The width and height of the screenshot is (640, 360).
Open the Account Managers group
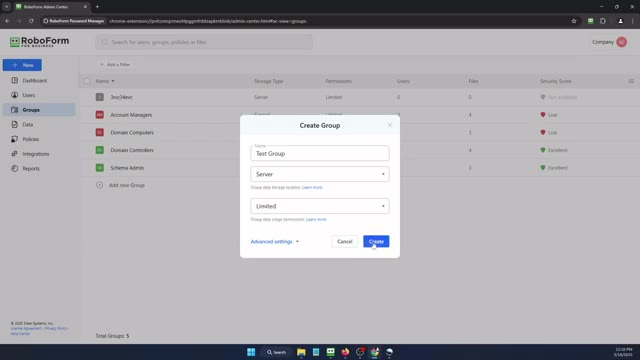click(131, 115)
